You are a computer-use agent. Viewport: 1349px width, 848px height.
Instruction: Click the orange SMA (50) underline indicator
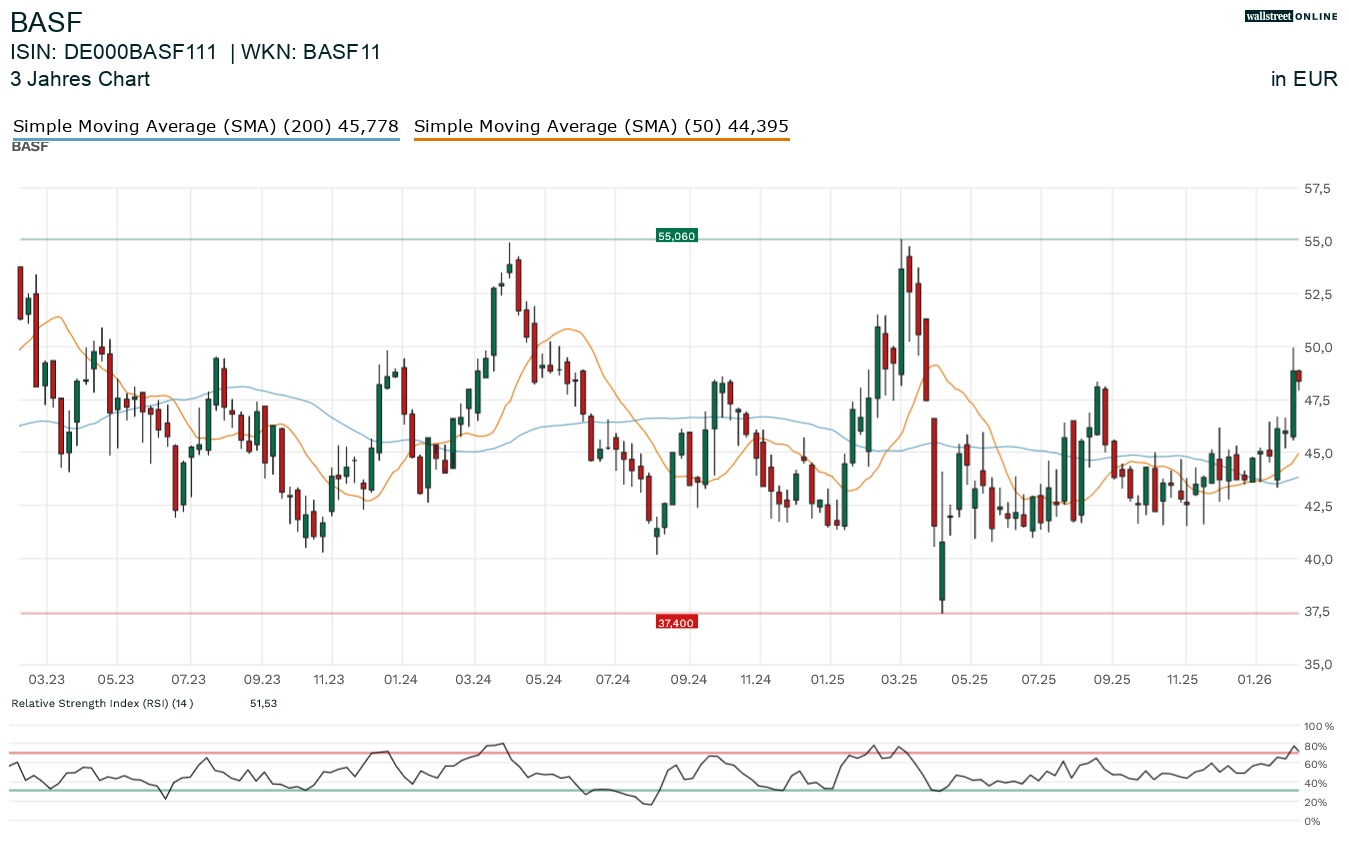coord(601,139)
